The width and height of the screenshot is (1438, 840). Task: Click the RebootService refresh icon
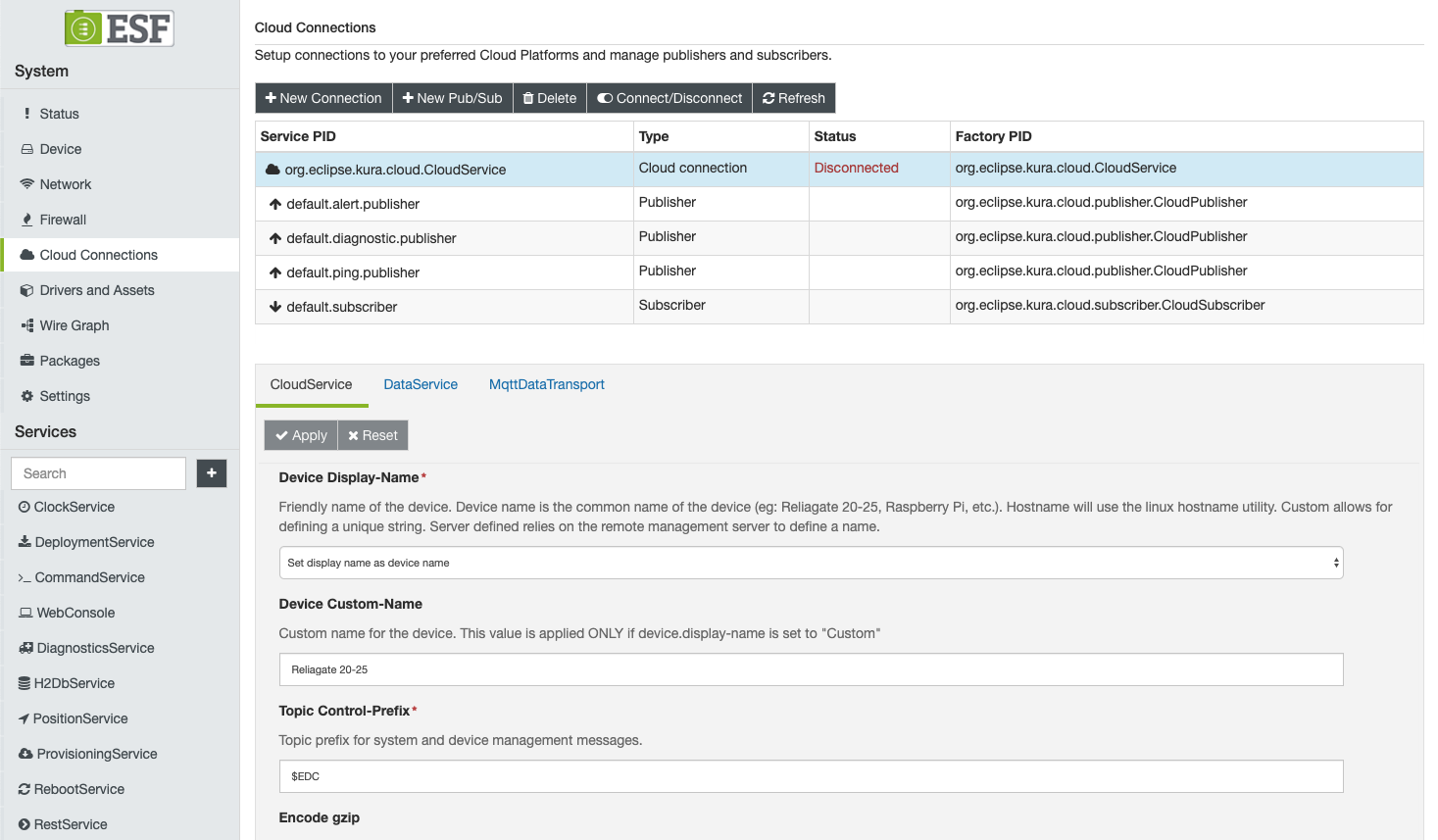(25, 789)
